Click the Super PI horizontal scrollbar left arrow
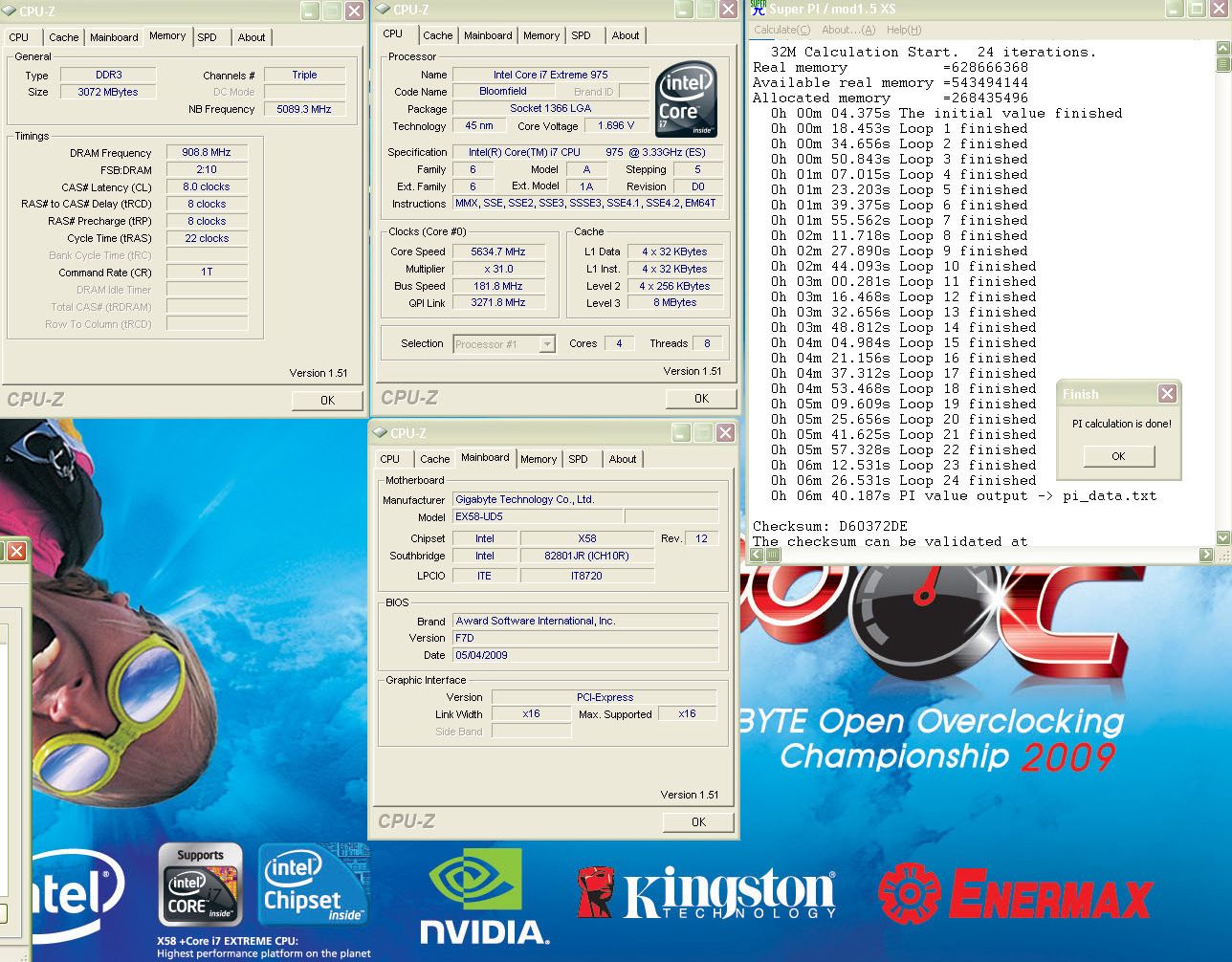 [755, 555]
